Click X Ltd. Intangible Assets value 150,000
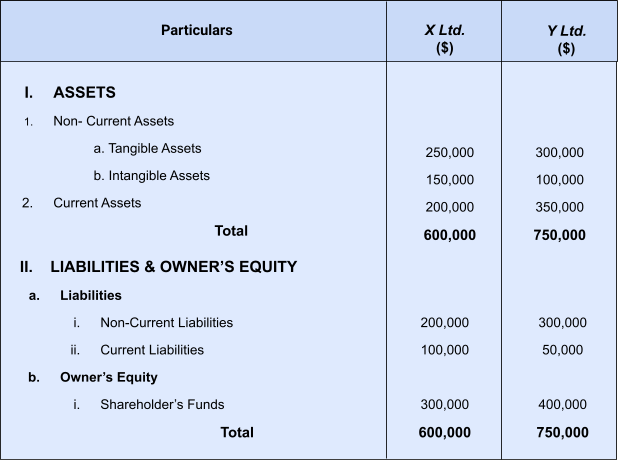This screenshot has height=460, width=624. (449, 180)
